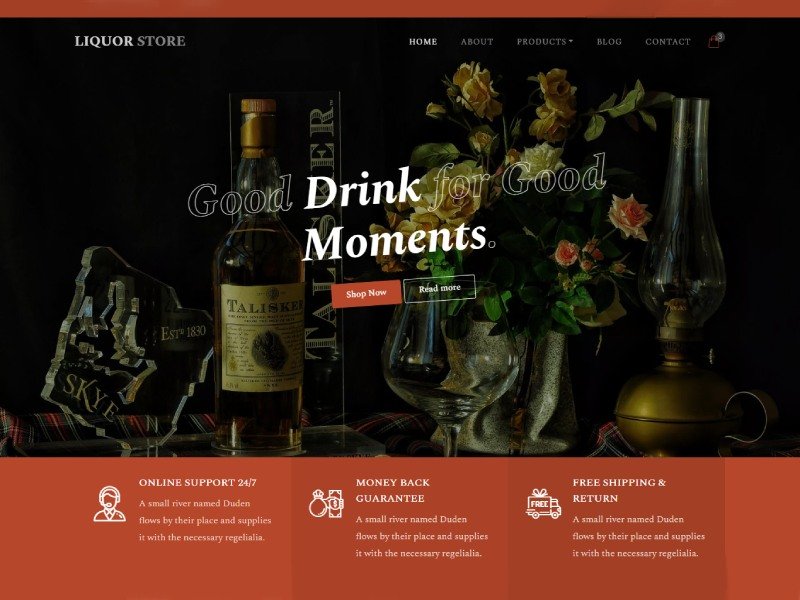Screen dimensions: 800x600
Task: Click the Talisker bottle in hero image
Action: (x=260, y=276)
